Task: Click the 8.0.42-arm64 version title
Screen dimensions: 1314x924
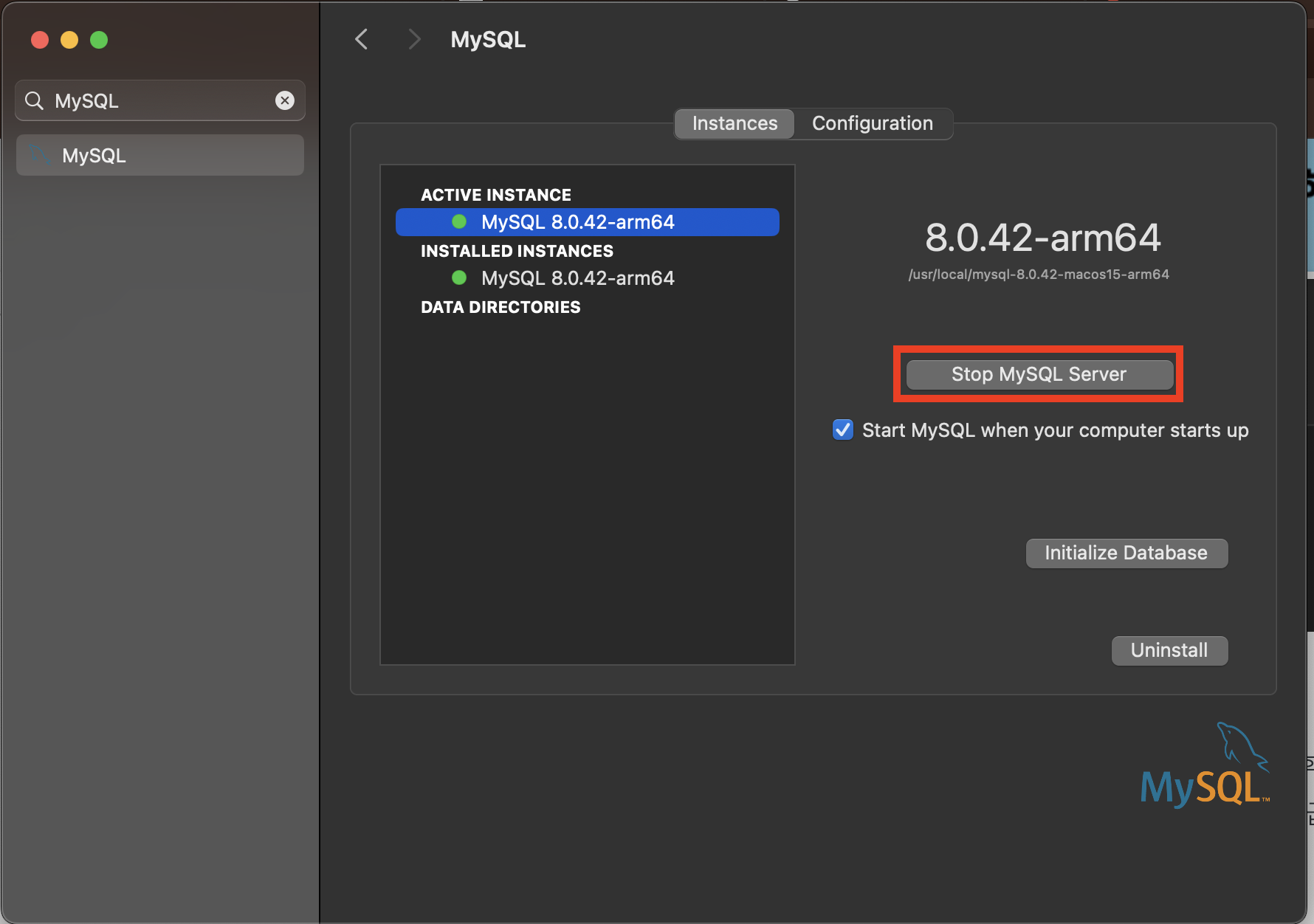Action: coord(1042,238)
